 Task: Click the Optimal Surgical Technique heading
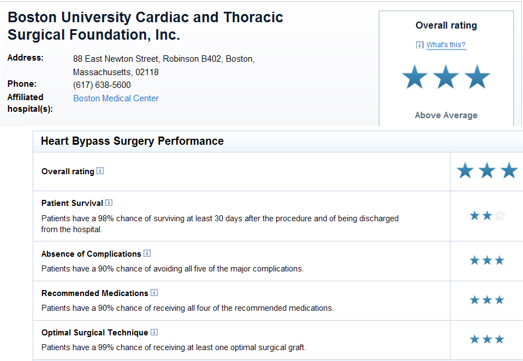[x=95, y=333]
